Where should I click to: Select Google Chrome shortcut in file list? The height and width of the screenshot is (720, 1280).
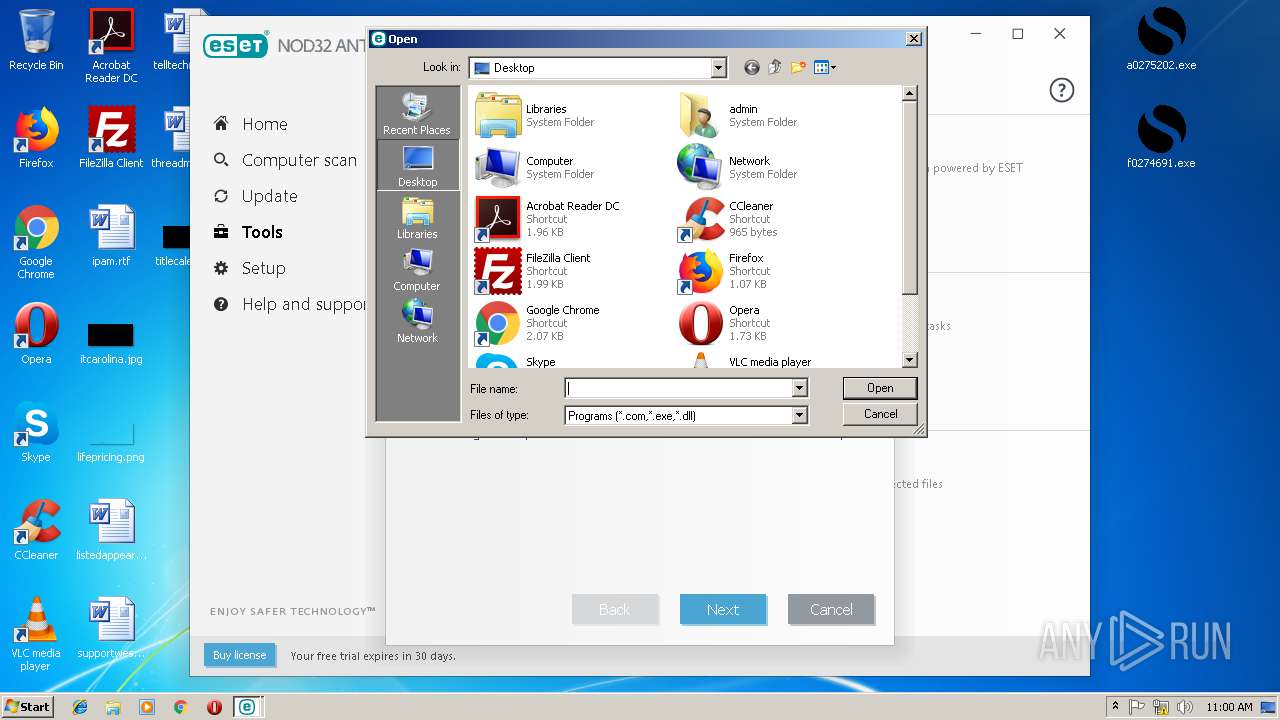pos(537,323)
